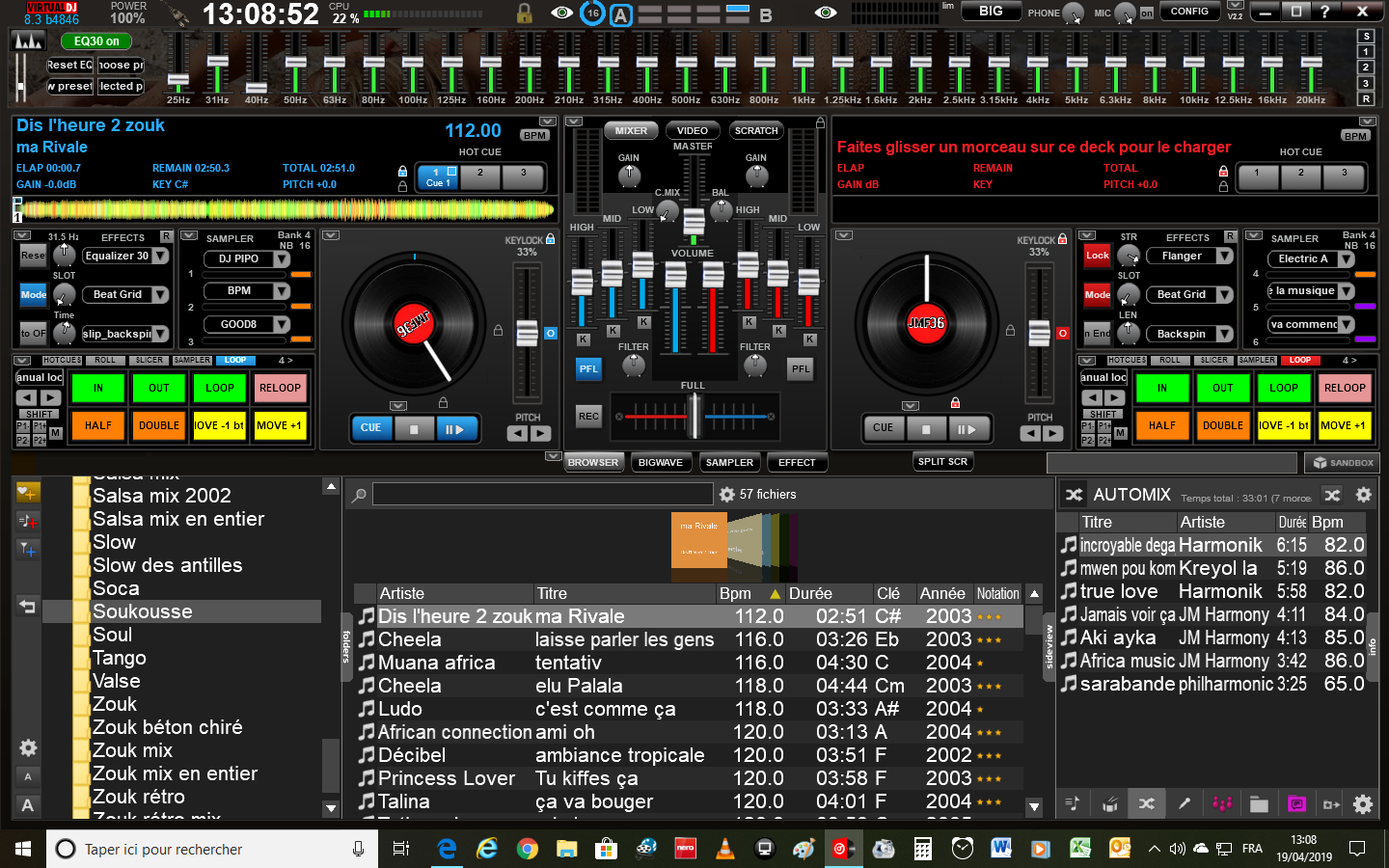Select the track Muana africa tentativ
The image size is (1389, 868).
(x=688, y=663)
